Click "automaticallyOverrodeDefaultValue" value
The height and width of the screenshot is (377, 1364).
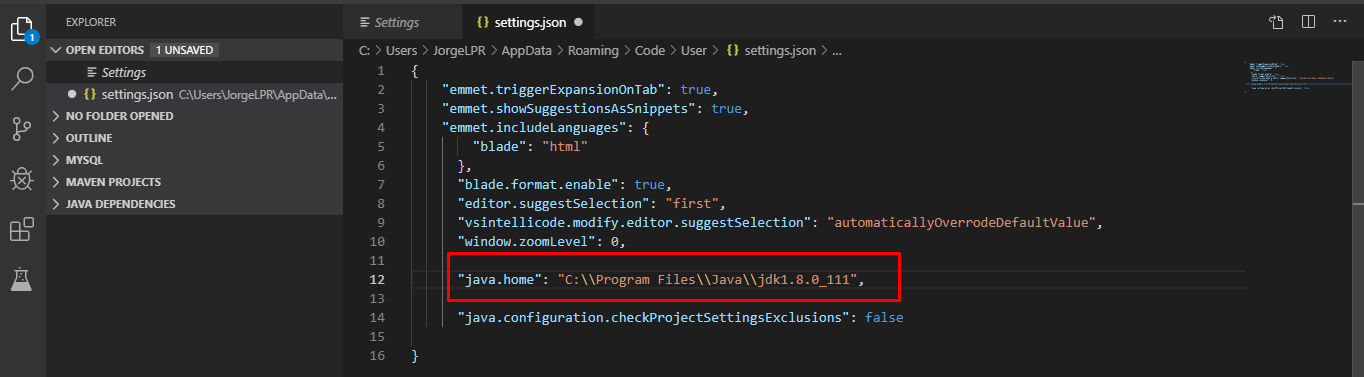[961, 223]
